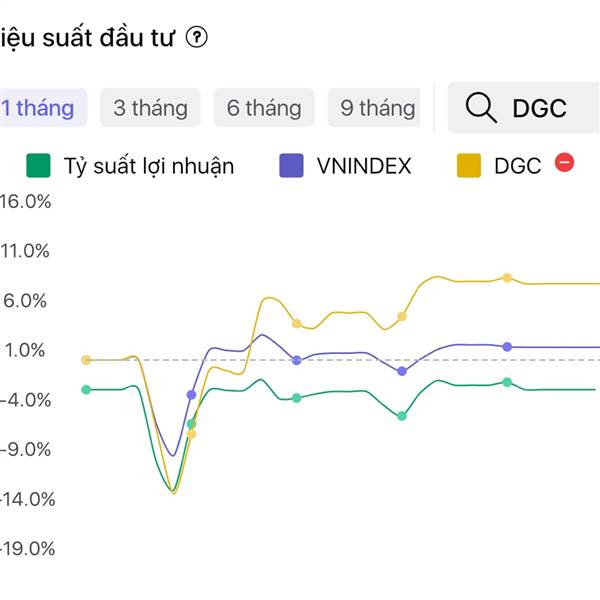Remove DGC with red minus icon
This screenshot has height=600, width=600.
coord(564,162)
